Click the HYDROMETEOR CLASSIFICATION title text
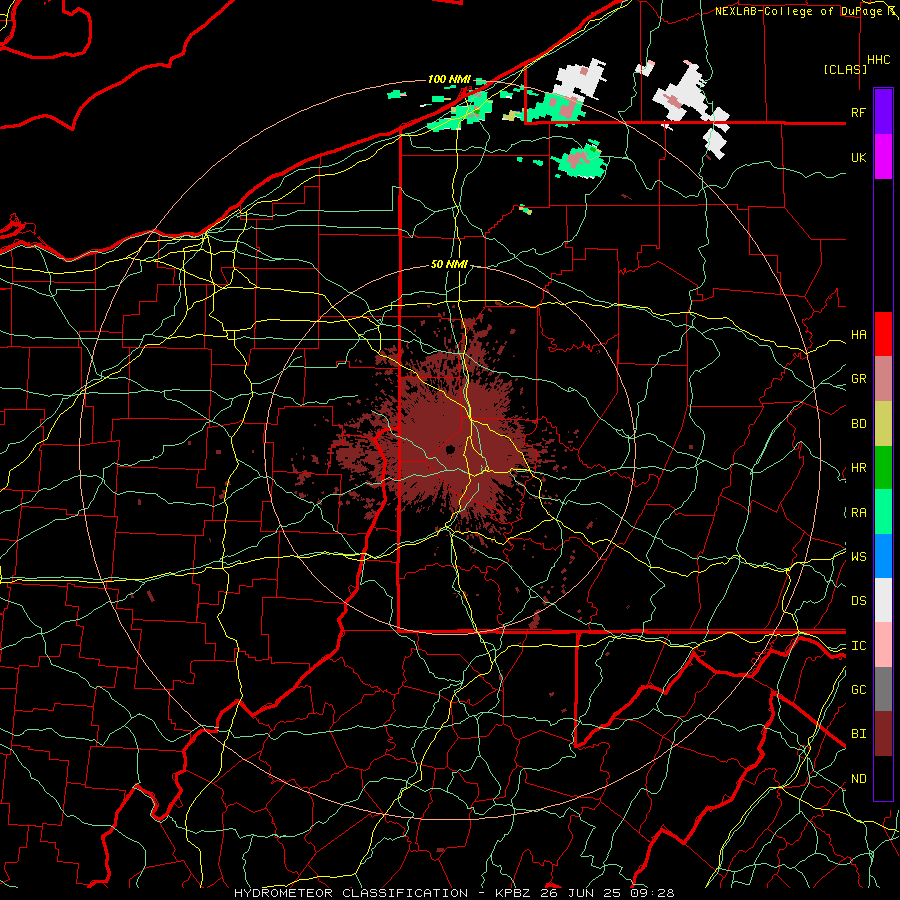The height and width of the screenshot is (900, 900). (x=351, y=893)
